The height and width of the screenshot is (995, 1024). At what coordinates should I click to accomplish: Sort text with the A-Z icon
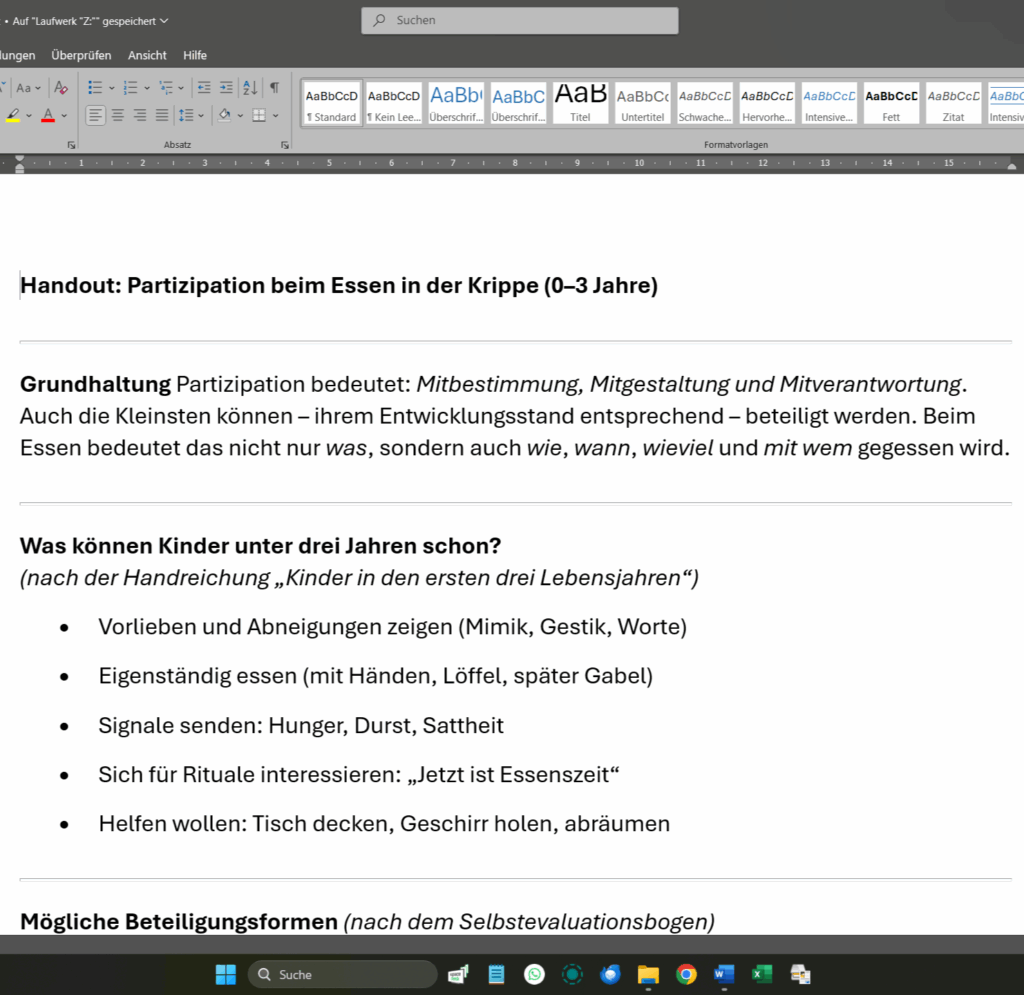pos(250,87)
